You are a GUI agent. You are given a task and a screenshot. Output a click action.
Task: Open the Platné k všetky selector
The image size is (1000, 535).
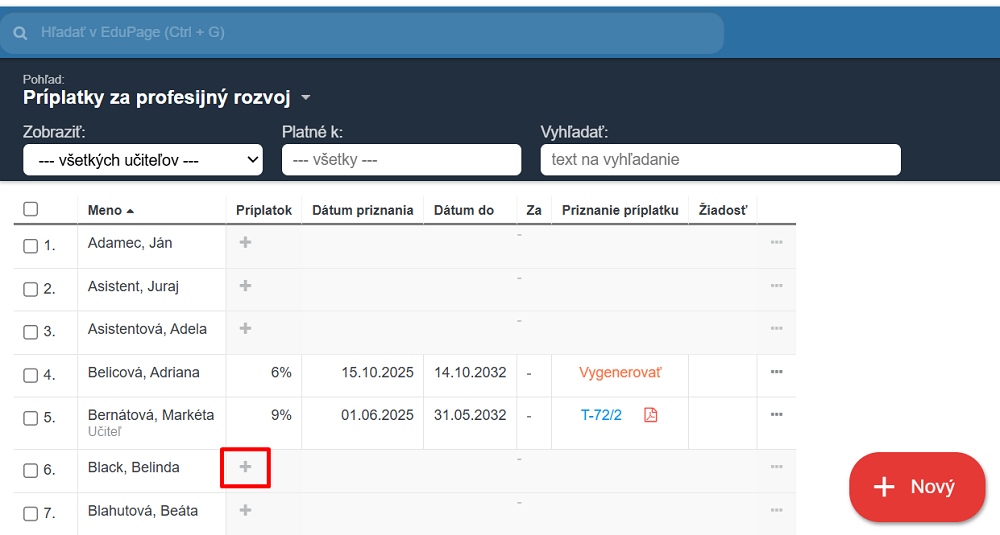(x=401, y=160)
